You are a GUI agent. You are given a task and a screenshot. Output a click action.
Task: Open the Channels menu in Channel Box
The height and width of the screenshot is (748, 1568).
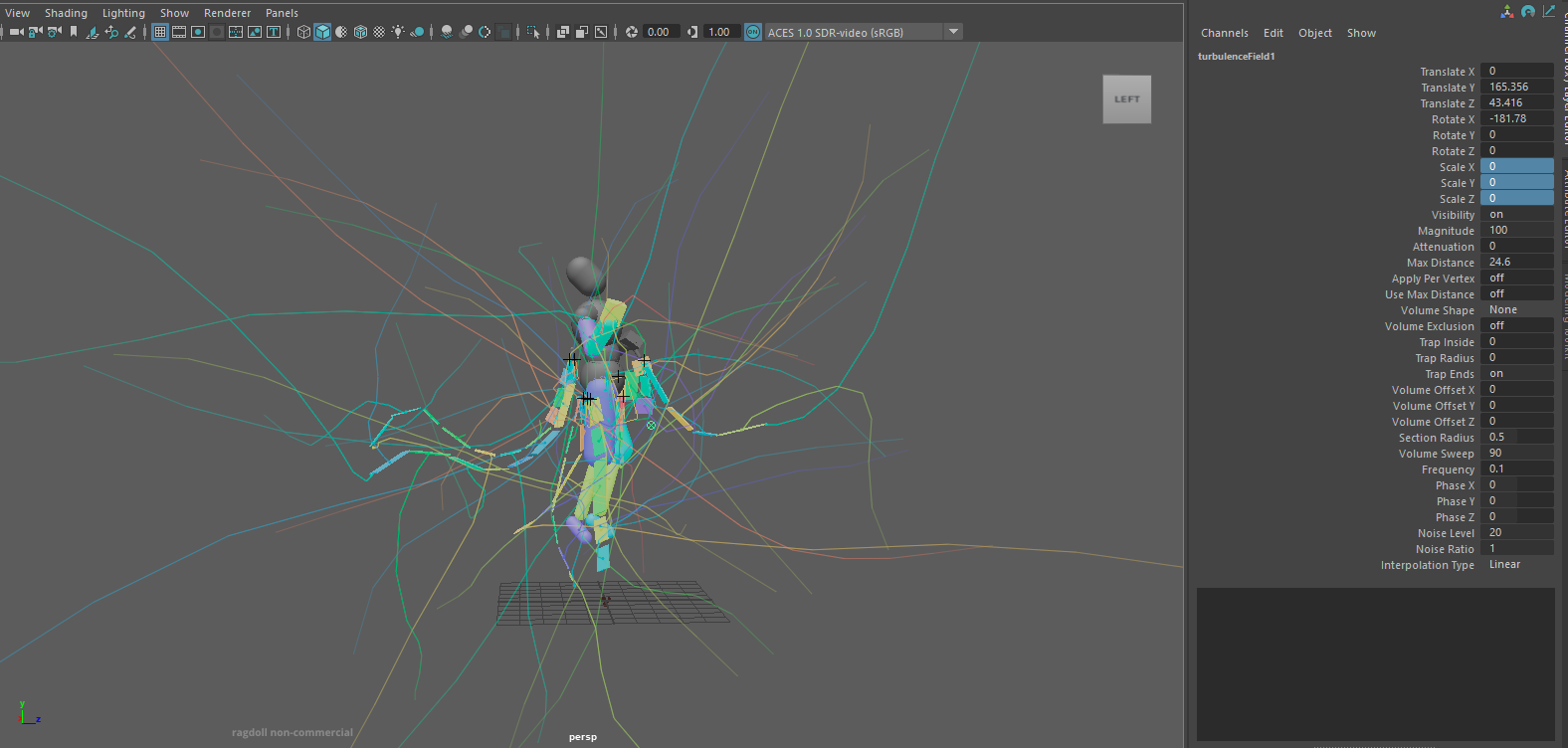pyautogui.click(x=1224, y=33)
